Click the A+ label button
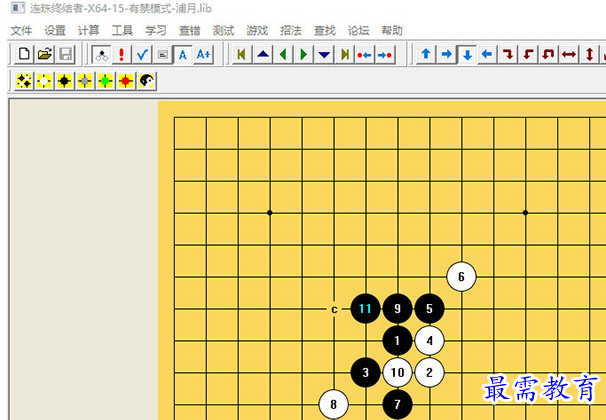The width and height of the screenshot is (606, 420). (203, 54)
